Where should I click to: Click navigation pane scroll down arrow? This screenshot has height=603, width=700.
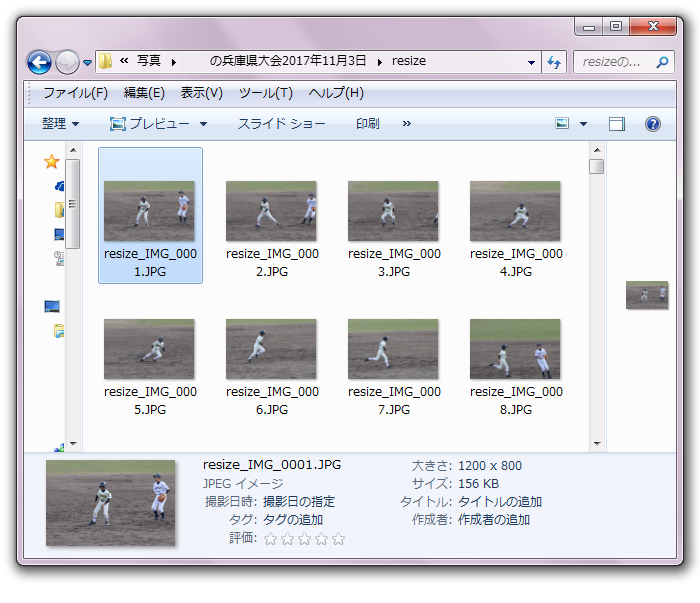pos(73,444)
